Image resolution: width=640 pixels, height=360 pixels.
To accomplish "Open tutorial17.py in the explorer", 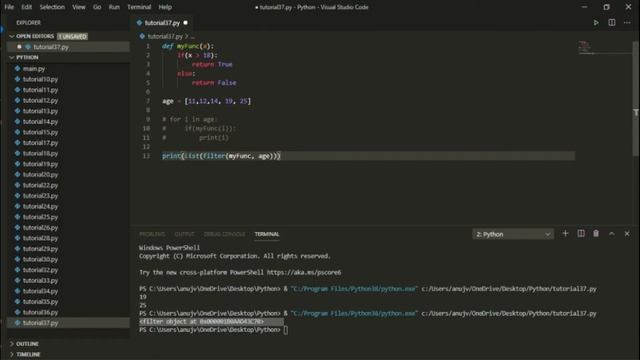I will (x=69, y=143).
